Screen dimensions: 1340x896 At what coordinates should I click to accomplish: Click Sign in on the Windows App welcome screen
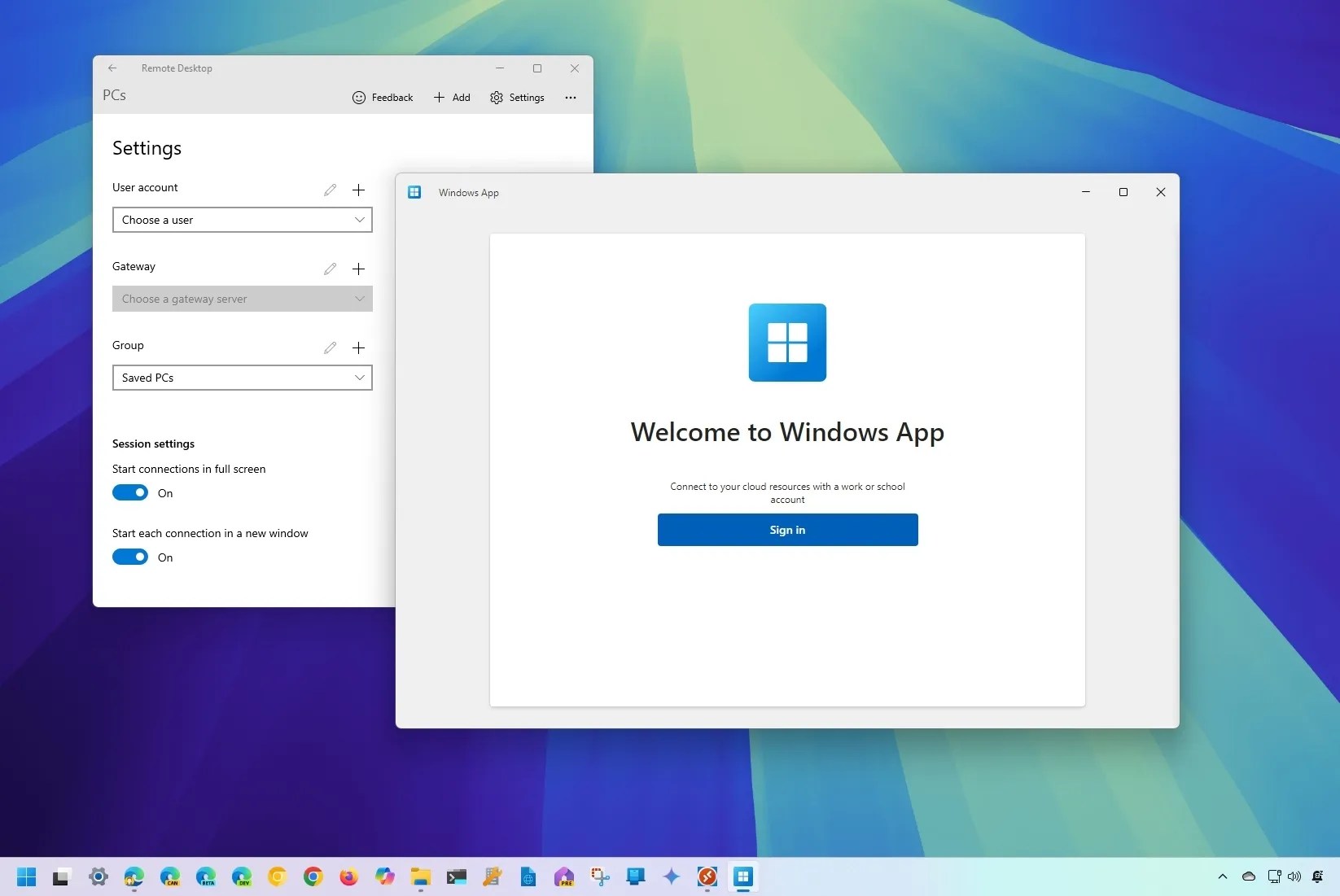786,530
